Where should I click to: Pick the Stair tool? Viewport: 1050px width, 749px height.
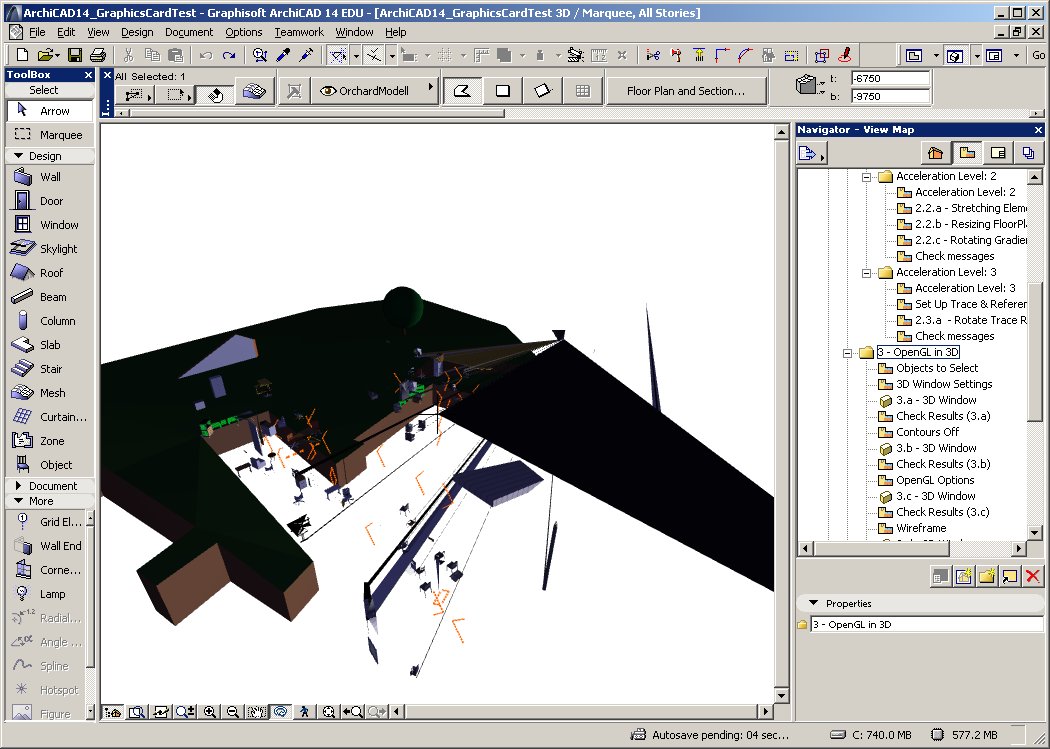coord(49,369)
